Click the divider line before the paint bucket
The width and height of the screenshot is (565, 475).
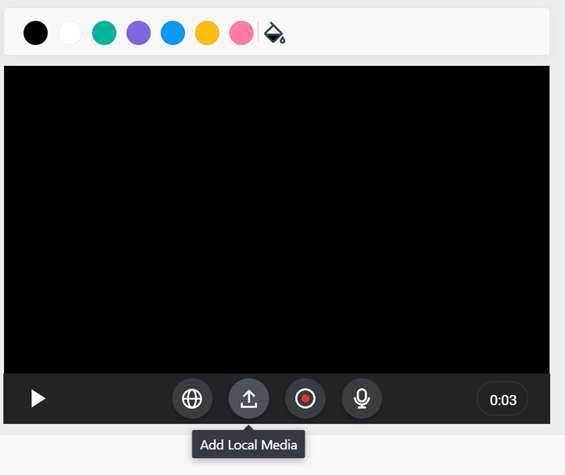(x=258, y=32)
